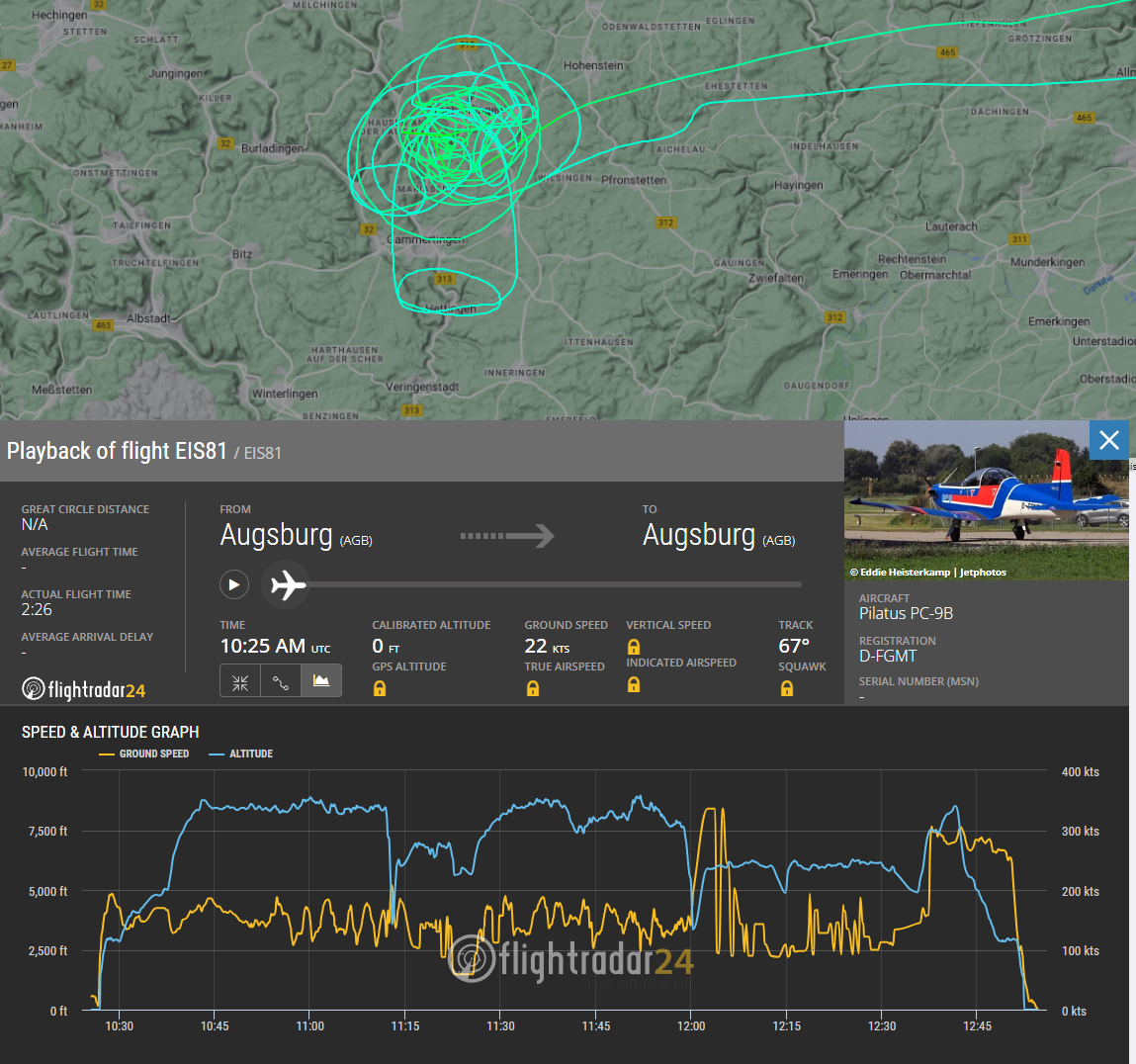Click the route path icon button
The image size is (1136, 1064).
281,681
